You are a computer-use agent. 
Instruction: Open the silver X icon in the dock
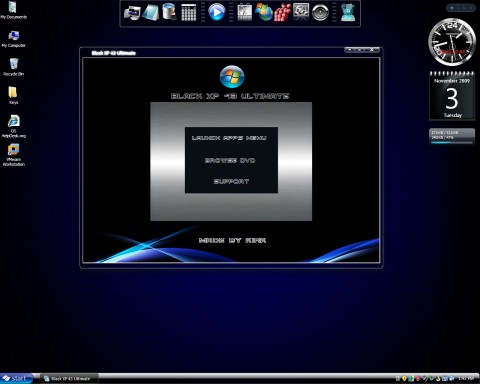pyautogui.click(x=245, y=13)
